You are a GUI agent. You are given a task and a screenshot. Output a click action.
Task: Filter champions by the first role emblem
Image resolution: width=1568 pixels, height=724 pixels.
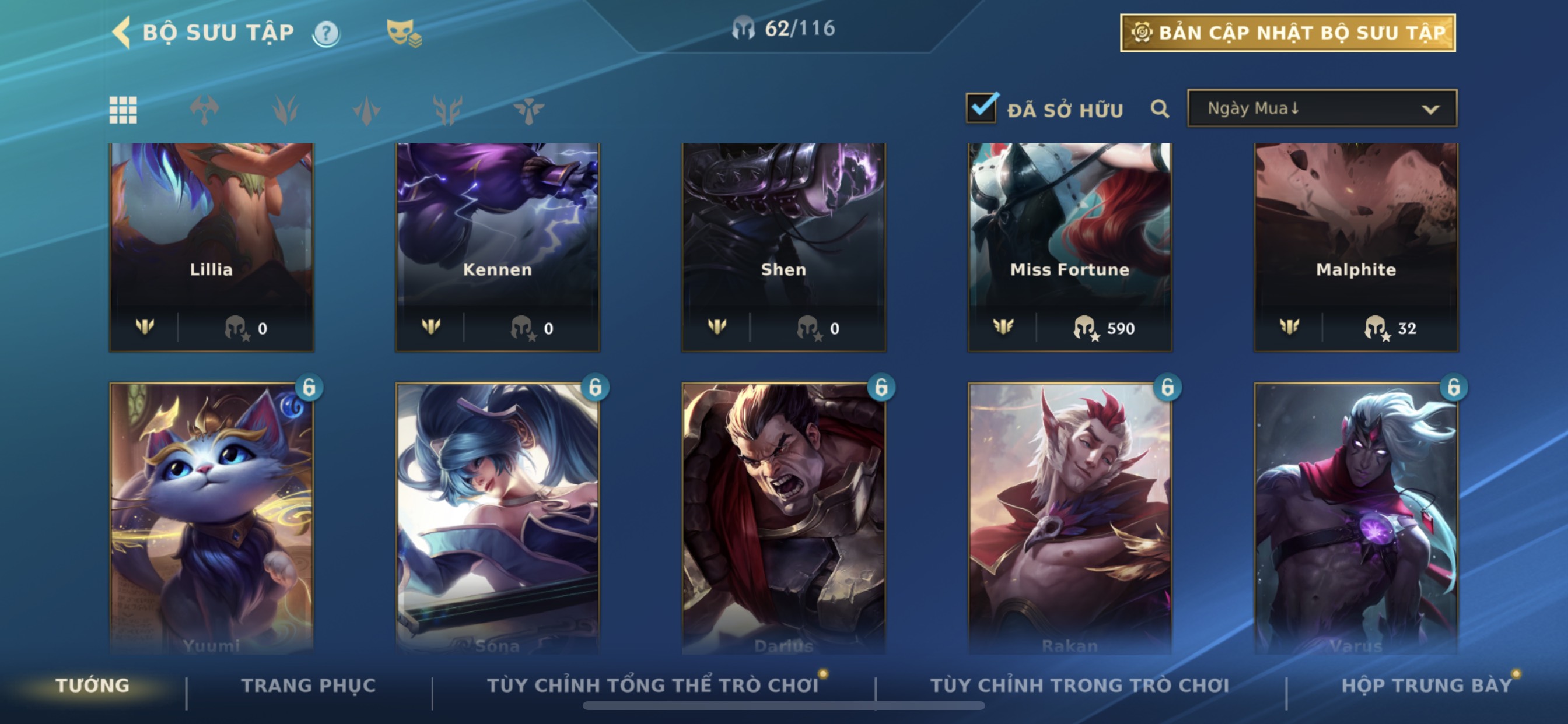point(204,110)
